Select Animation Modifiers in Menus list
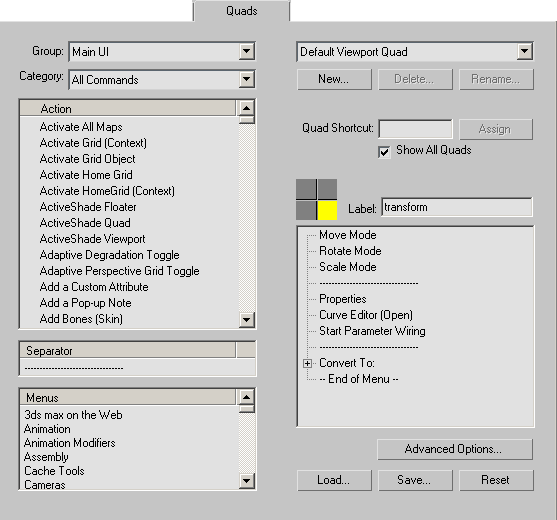This screenshot has height=520, width=557. pos(70,443)
